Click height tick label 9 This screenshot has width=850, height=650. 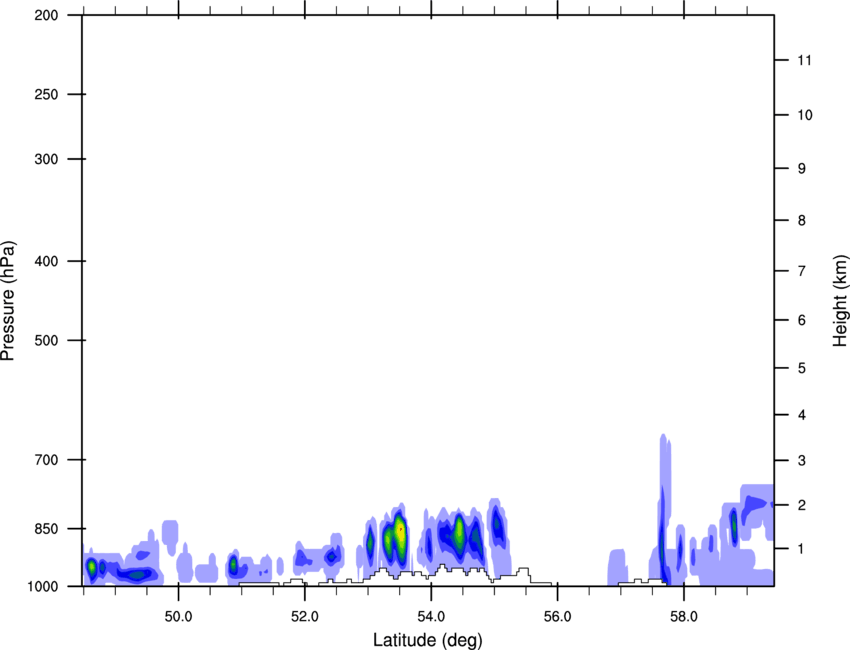(x=802, y=169)
